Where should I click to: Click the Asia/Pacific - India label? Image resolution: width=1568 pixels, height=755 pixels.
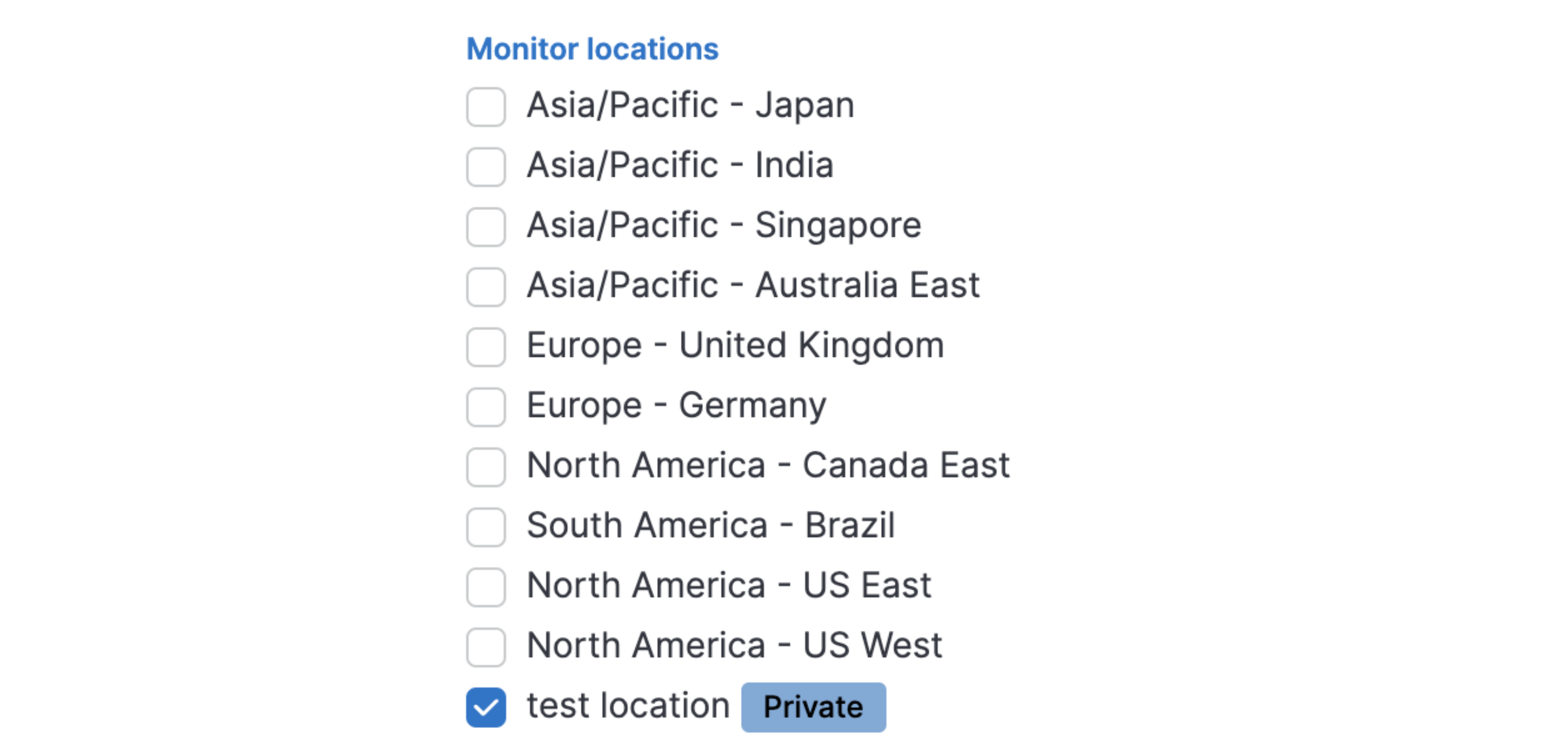click(680, 165)
